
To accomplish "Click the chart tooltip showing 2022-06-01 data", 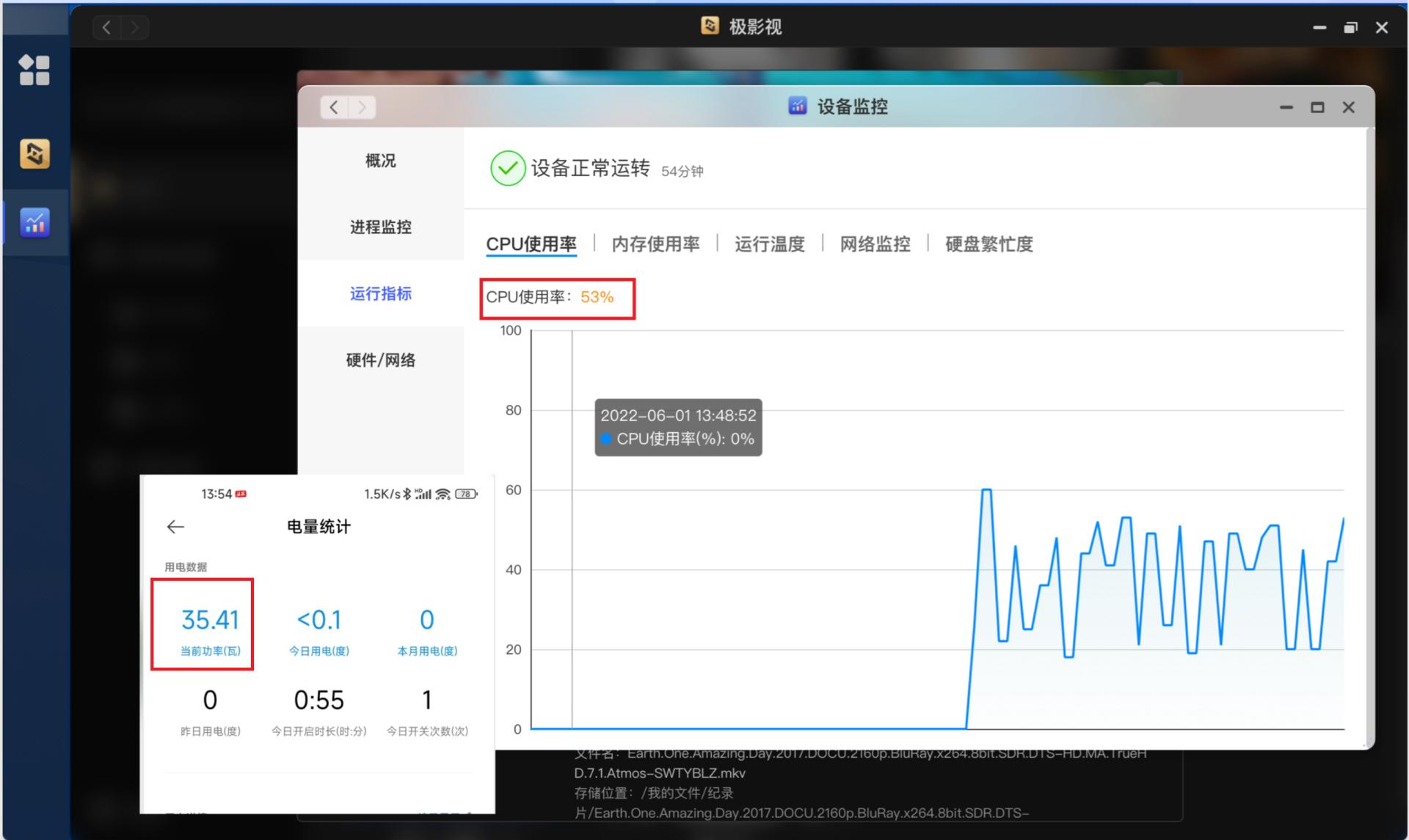I will coord(677,428).
